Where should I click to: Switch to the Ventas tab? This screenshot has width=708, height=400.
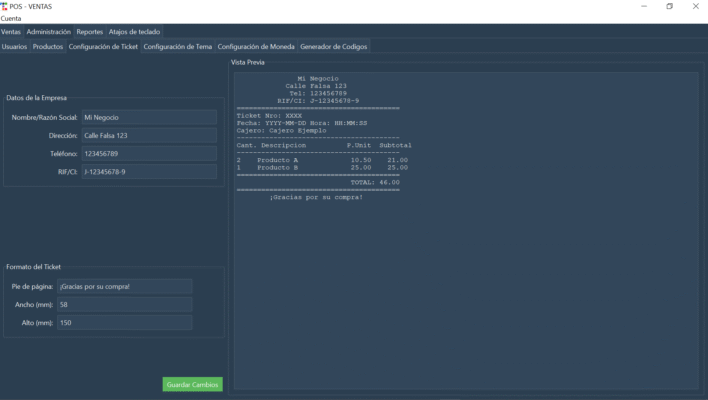(x=11, y=32)
